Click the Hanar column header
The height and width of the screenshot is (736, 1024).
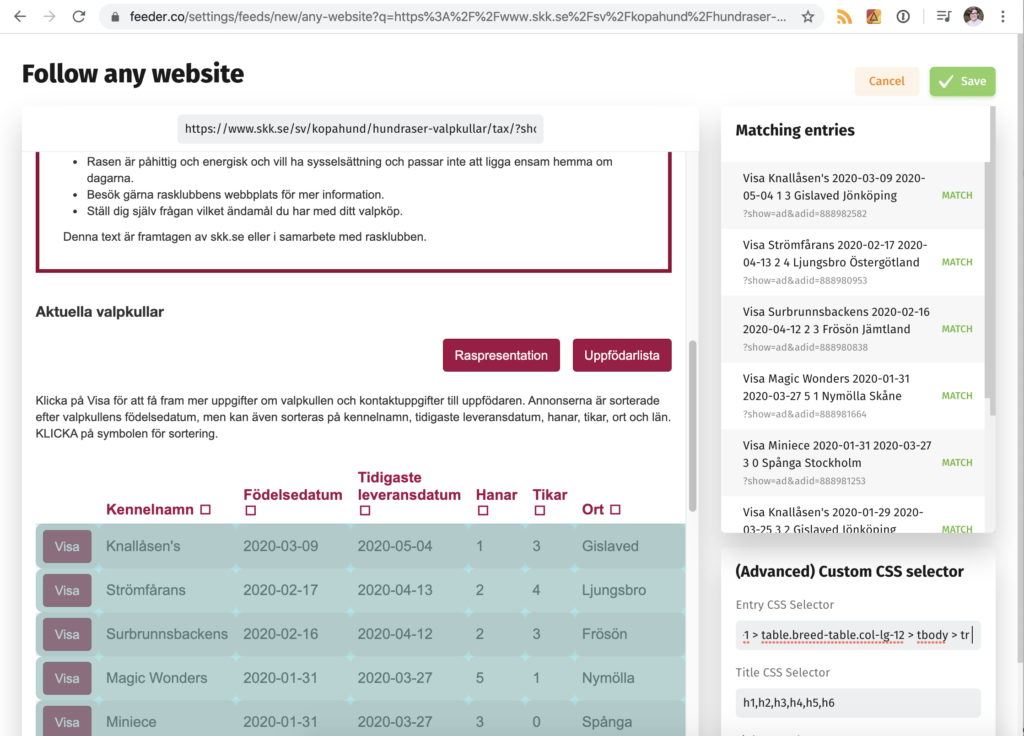[x=496, y=494]
